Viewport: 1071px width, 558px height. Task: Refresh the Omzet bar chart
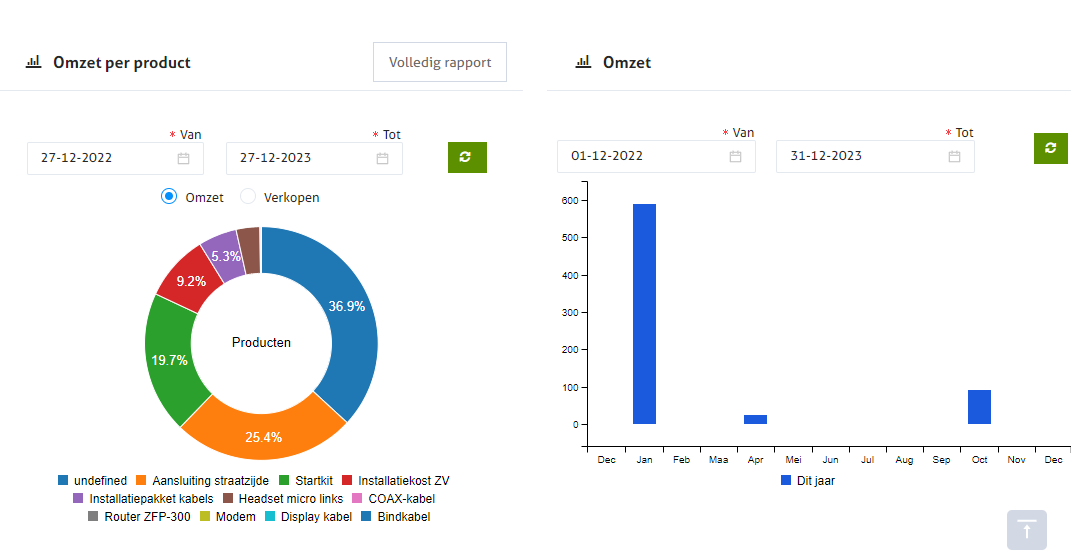[1050, 148]
